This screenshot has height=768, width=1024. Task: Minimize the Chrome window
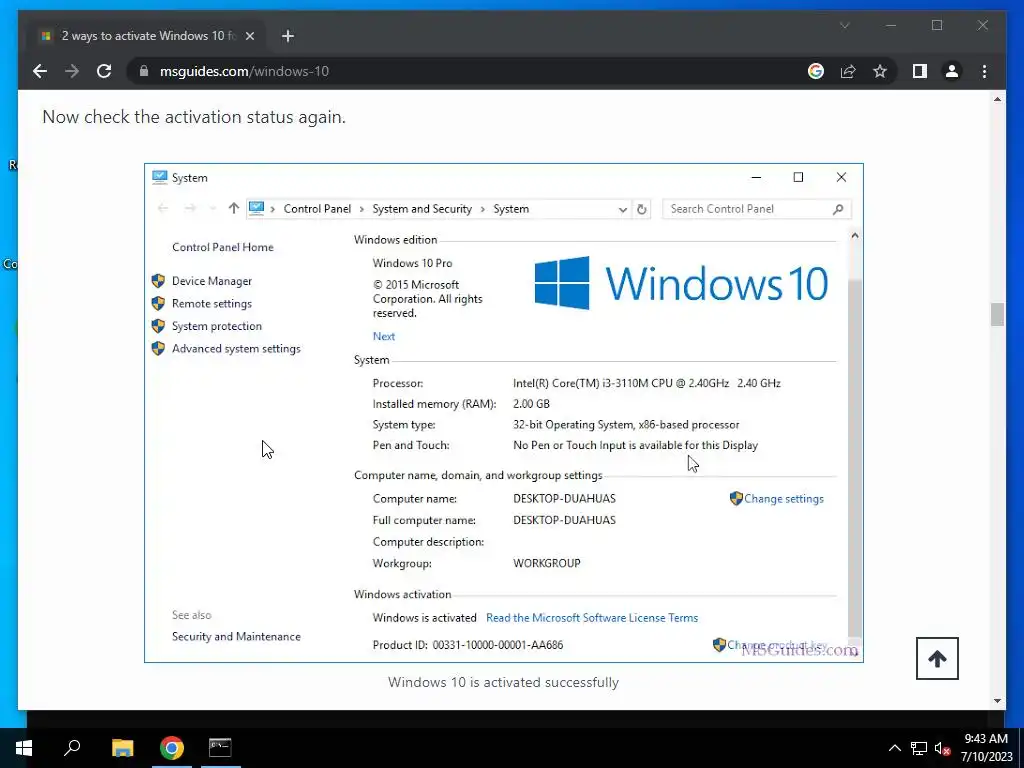(891, 25)
